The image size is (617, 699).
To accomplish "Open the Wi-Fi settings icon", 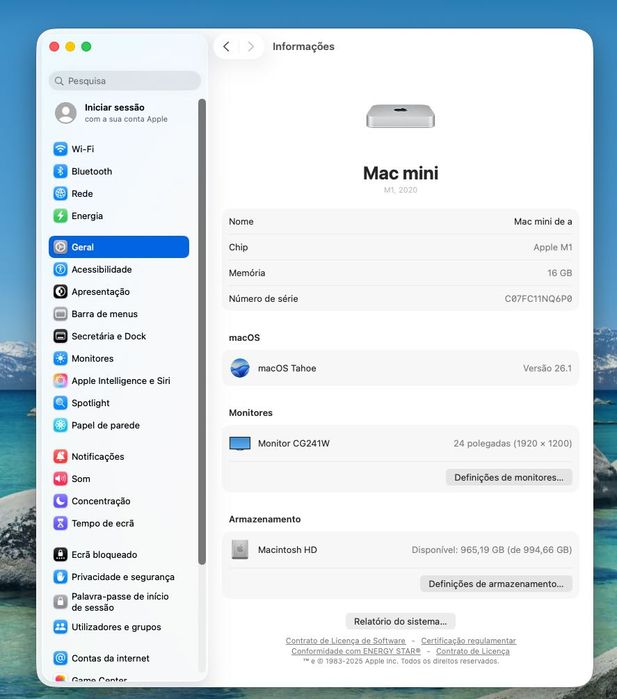I will click(60, 149).
